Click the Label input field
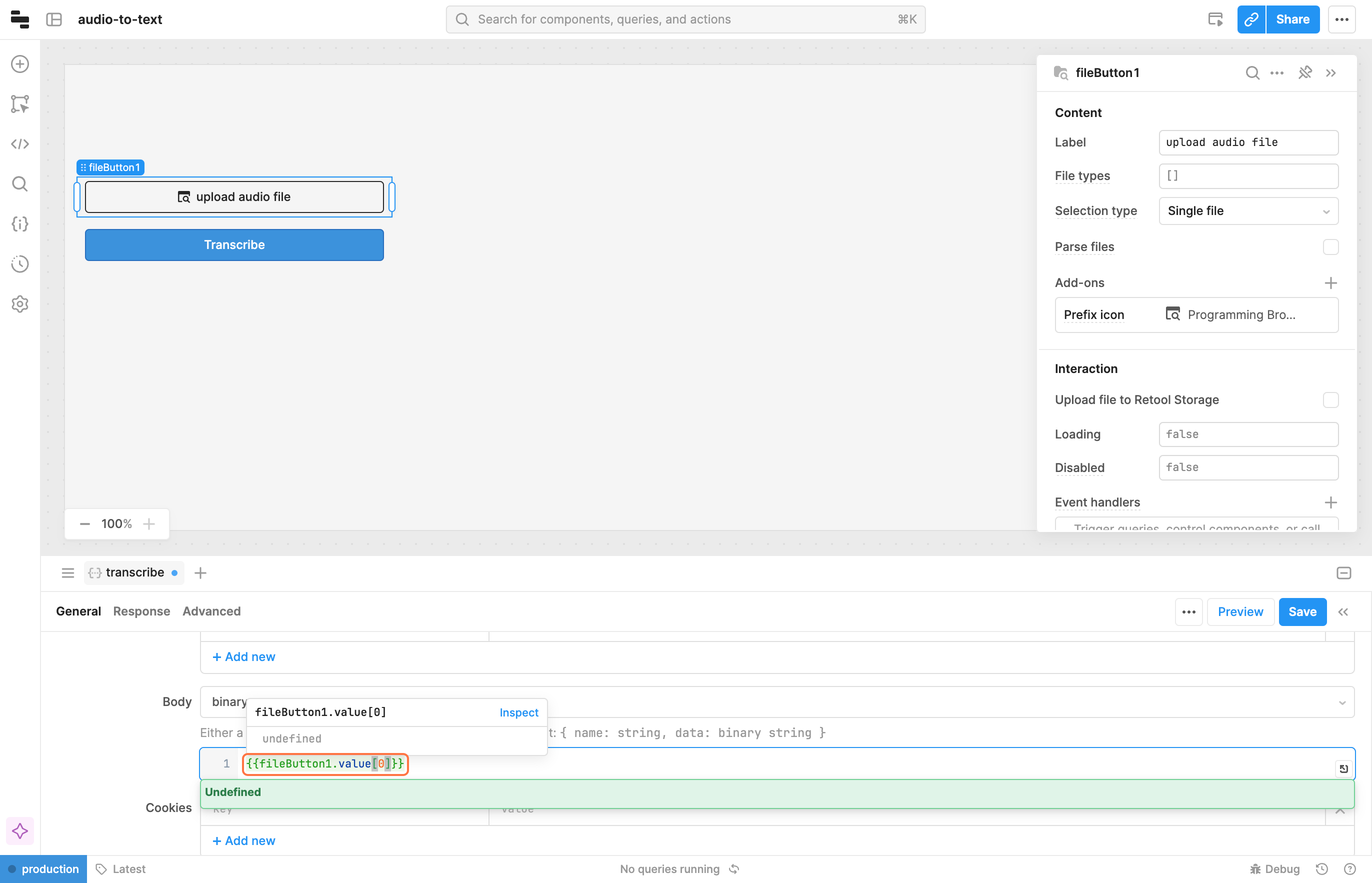Screen dimensions: 1372x883 1248,142
